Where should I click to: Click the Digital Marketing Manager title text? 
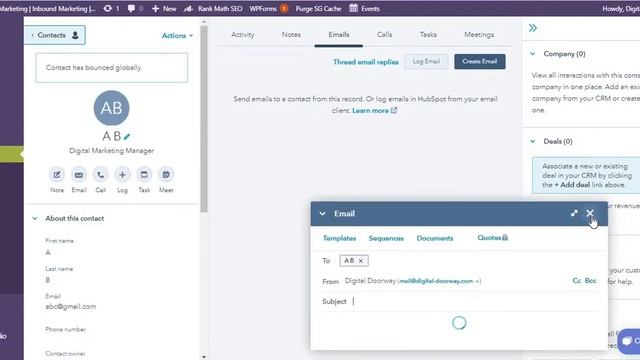(111, 151)
